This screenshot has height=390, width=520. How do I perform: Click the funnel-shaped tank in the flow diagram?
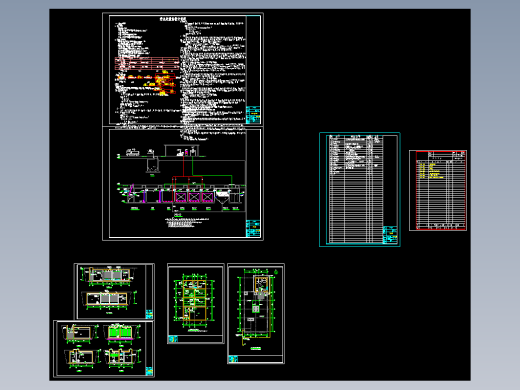223,197
